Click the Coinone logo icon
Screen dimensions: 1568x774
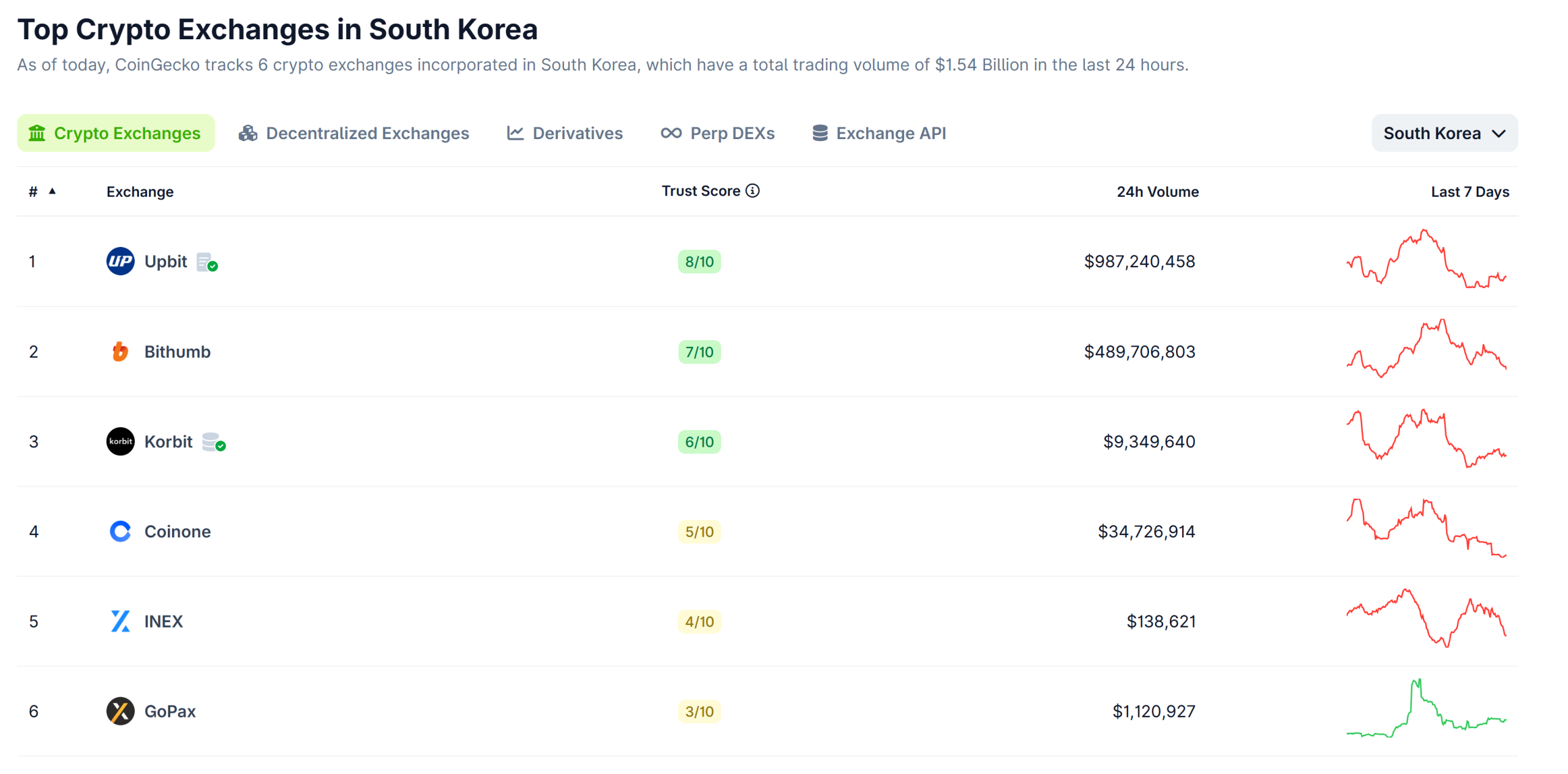pos(120,531)
